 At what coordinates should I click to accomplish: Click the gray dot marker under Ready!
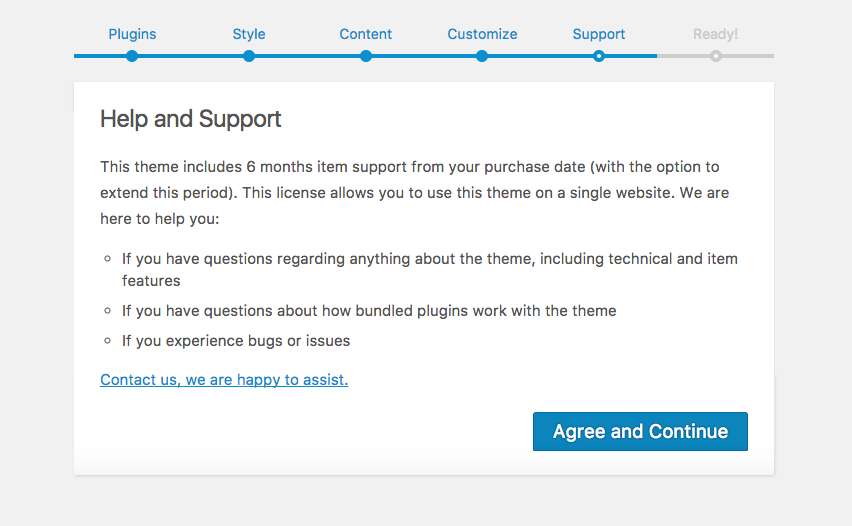click(x=716, y=56)
